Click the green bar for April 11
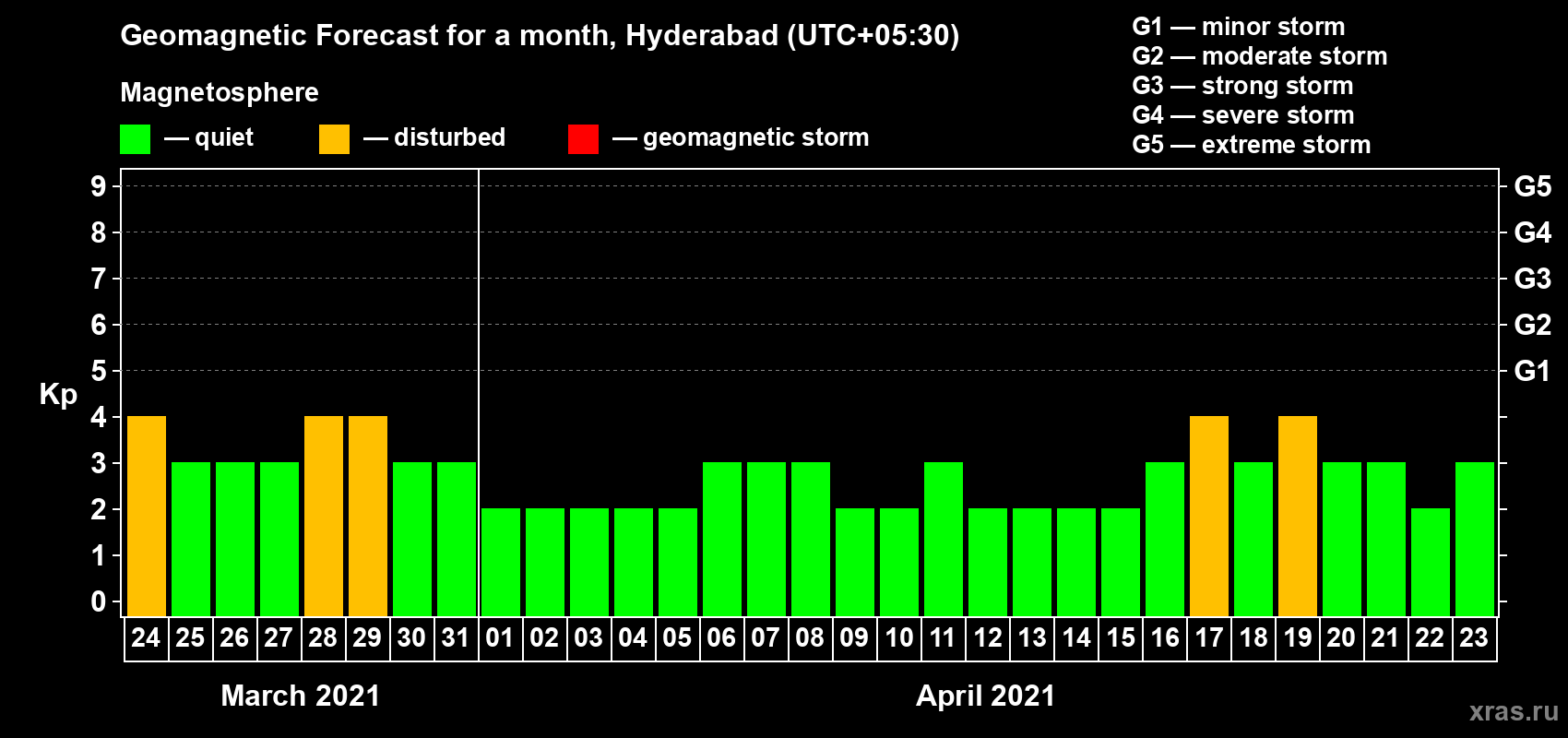Viewport: 1568px width, 738px height. tap(944, 540)
